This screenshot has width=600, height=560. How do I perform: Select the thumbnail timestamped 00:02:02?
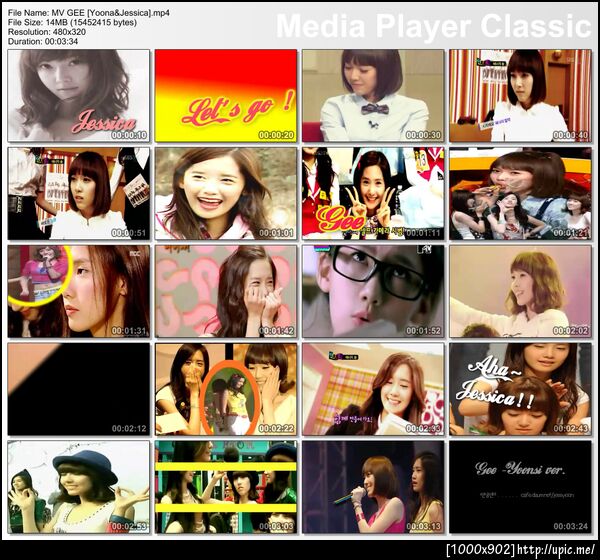click(520, 291)
